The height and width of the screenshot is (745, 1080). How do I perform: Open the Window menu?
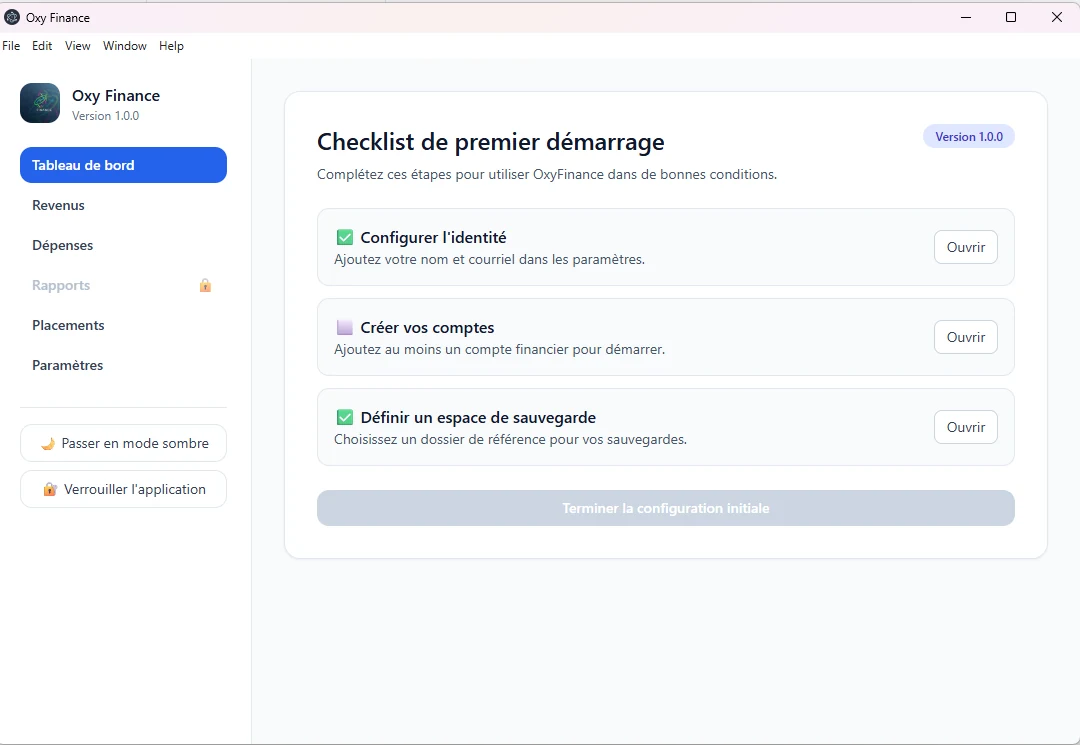(125, 45)
